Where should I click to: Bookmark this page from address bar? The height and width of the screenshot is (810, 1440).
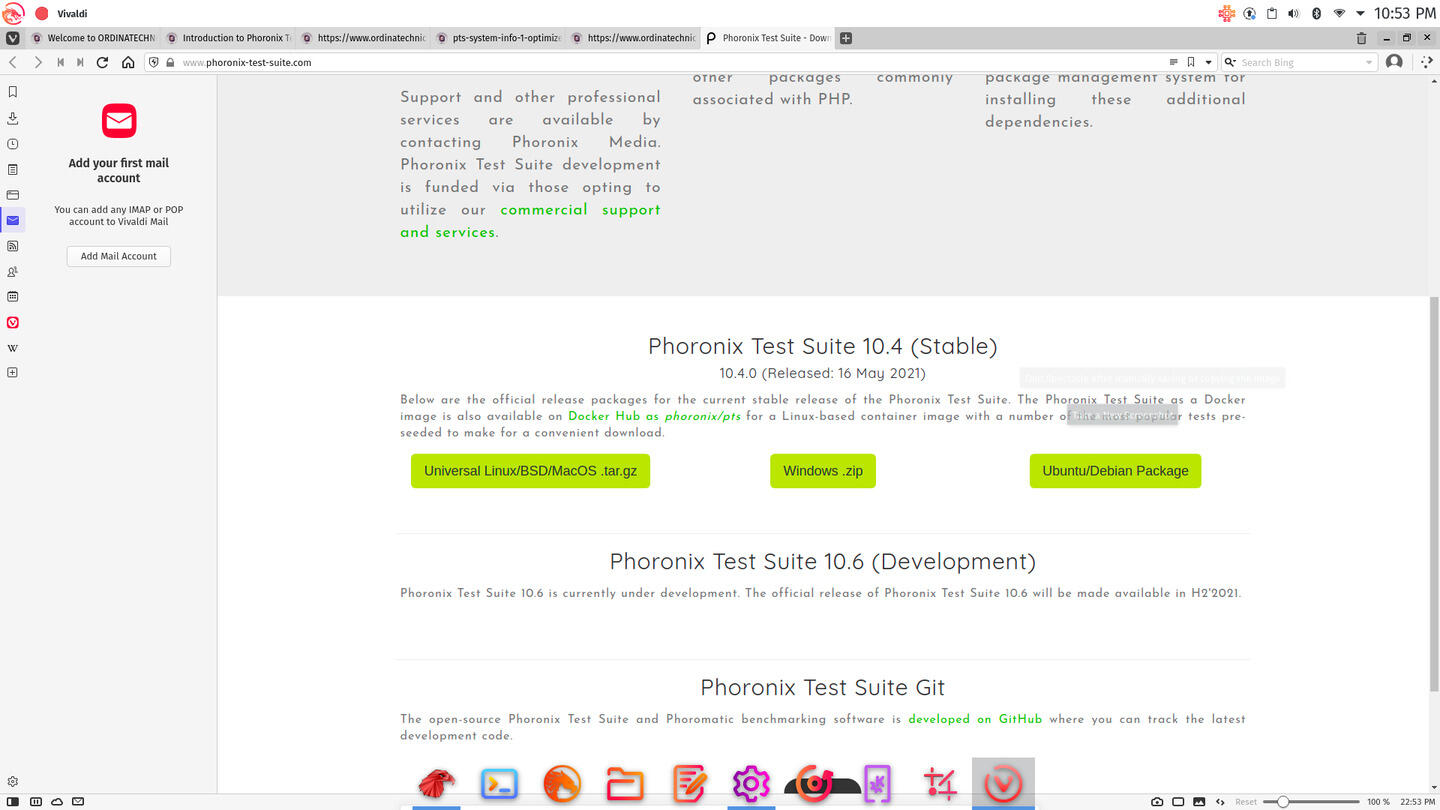pyautogui.click(x=1191, y=62)
